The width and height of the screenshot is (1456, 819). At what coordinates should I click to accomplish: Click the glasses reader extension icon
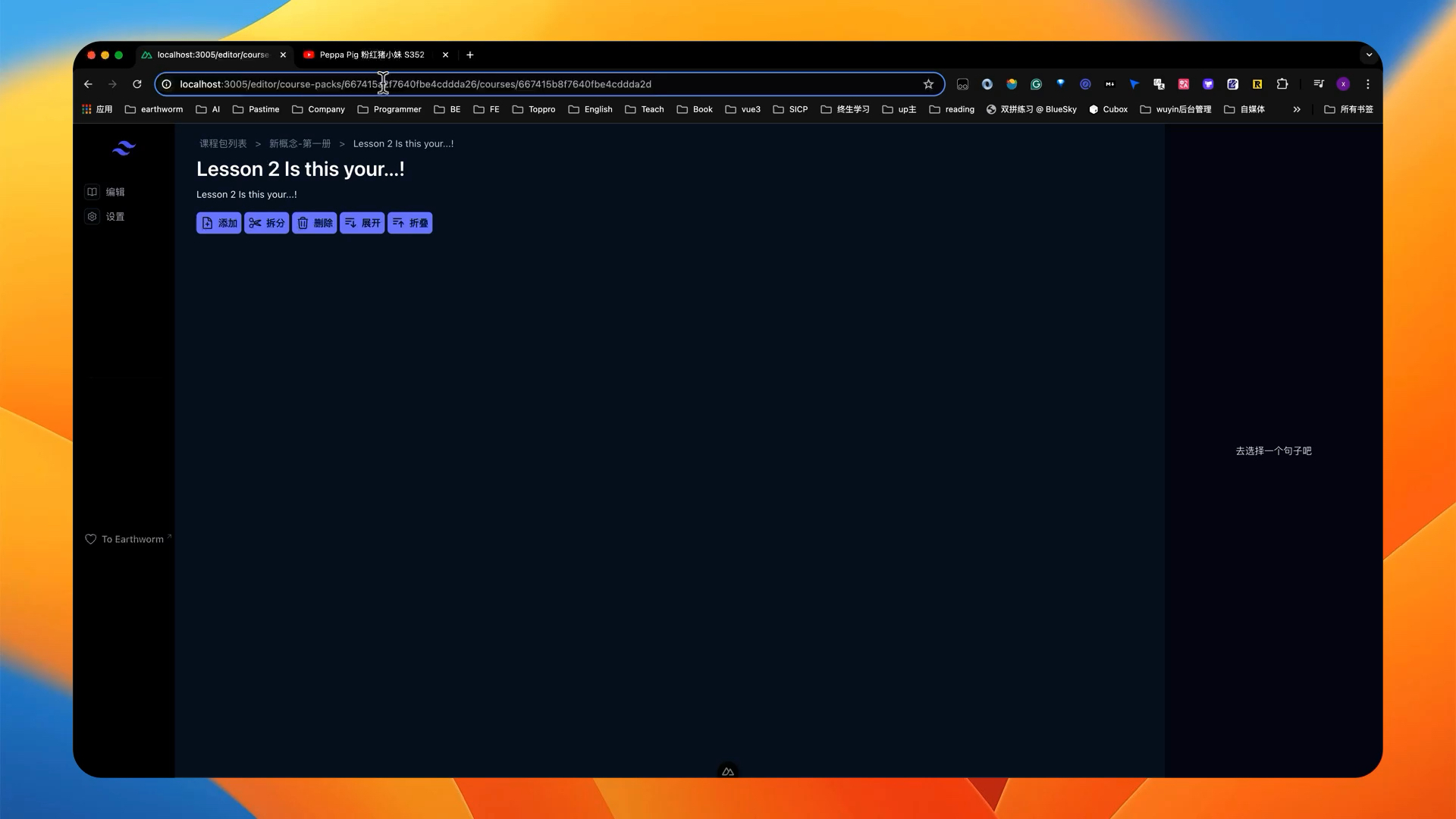click(x=962, y=84)
